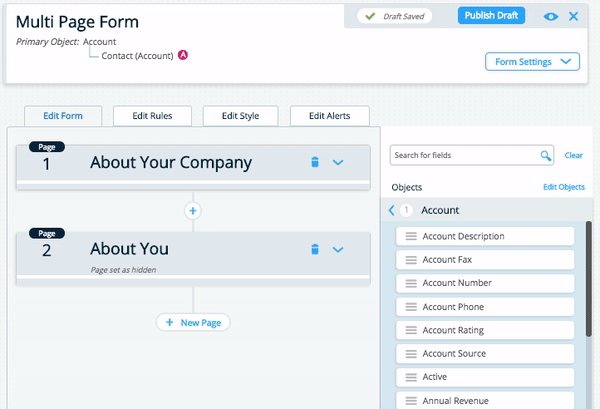
Task: Click the red badge next to Contact (Account)
Action: 183,55
